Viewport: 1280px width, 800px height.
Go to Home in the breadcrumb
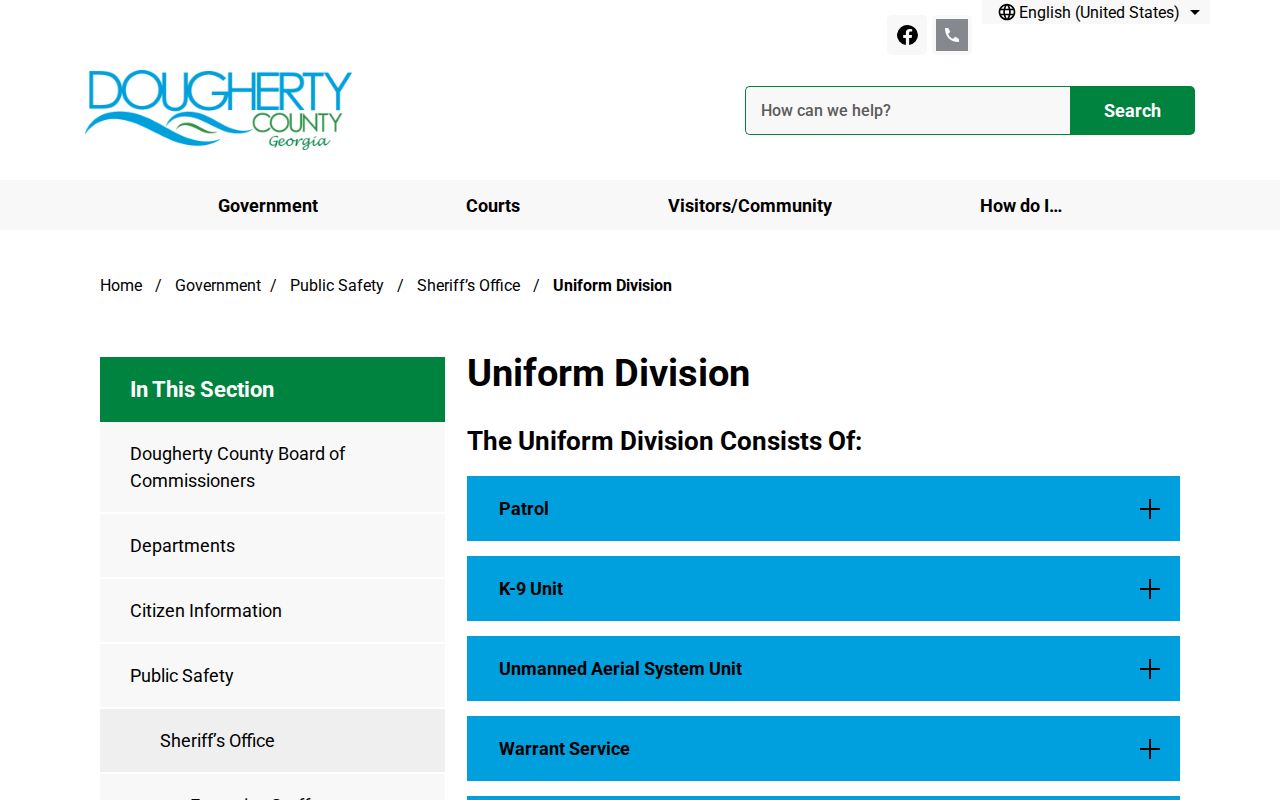tap(121, 285)
